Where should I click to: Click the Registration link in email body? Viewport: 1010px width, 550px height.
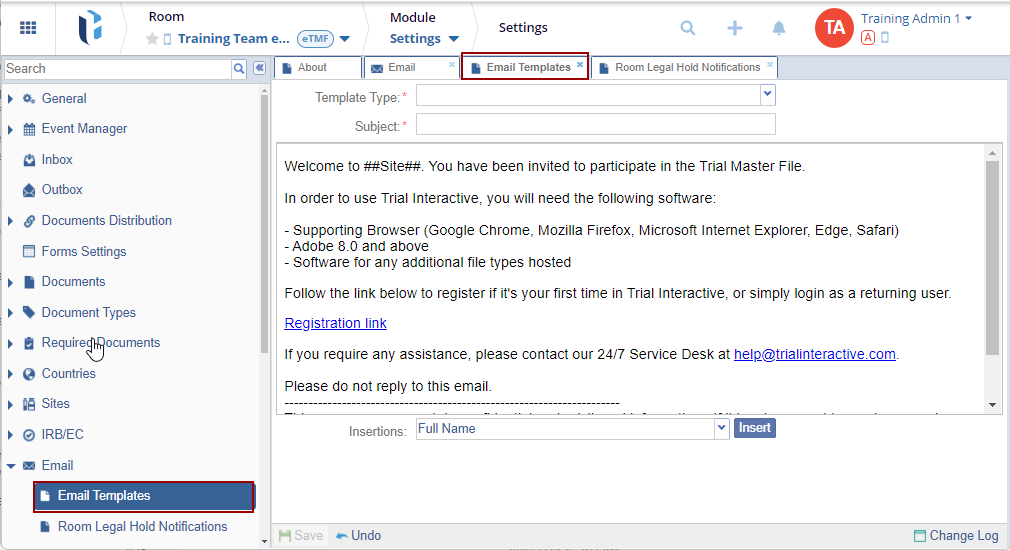point(335,323)
